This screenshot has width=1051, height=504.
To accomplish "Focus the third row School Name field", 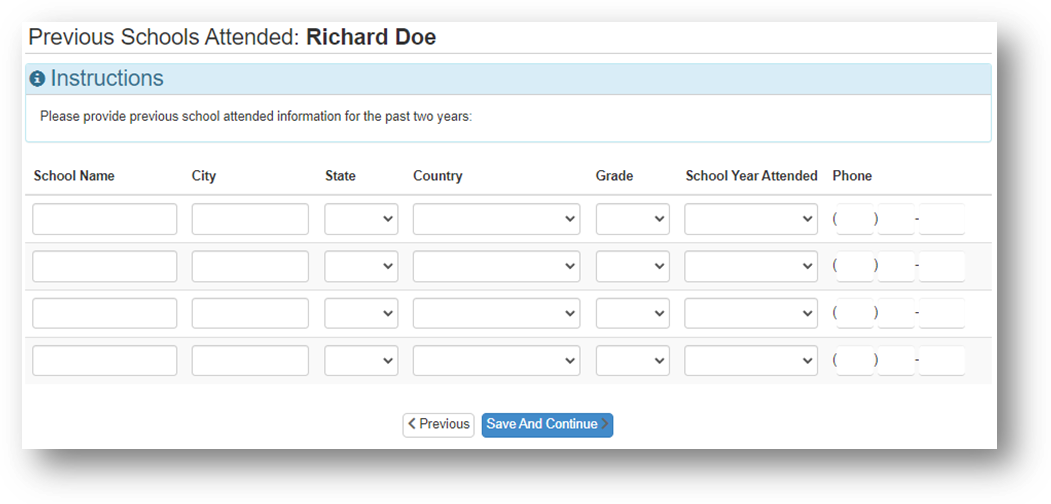I will tap(105, 313).
